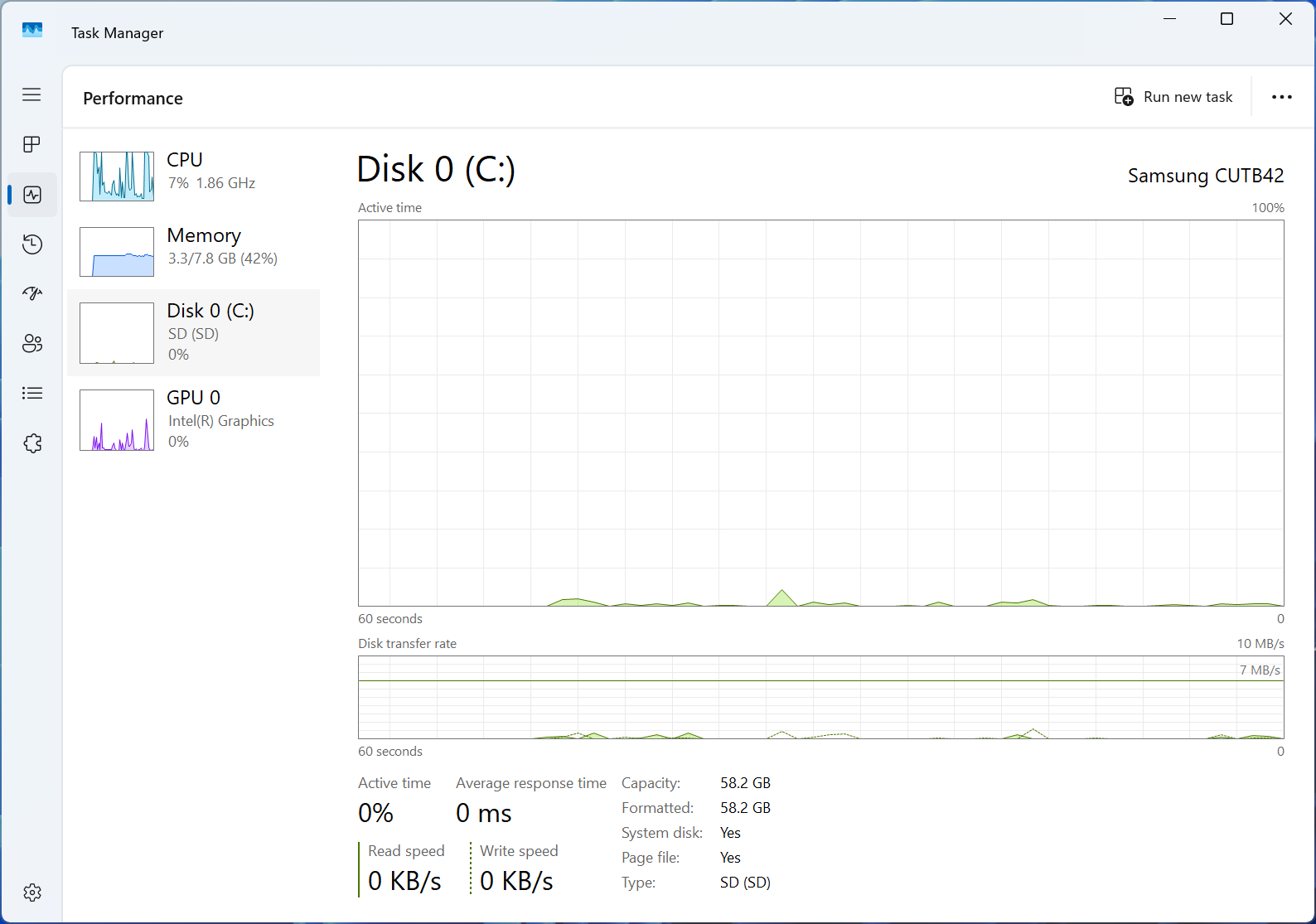Select the Performance page icon
The height and width of the screenshot is (924, 1316).
point(32,195)
